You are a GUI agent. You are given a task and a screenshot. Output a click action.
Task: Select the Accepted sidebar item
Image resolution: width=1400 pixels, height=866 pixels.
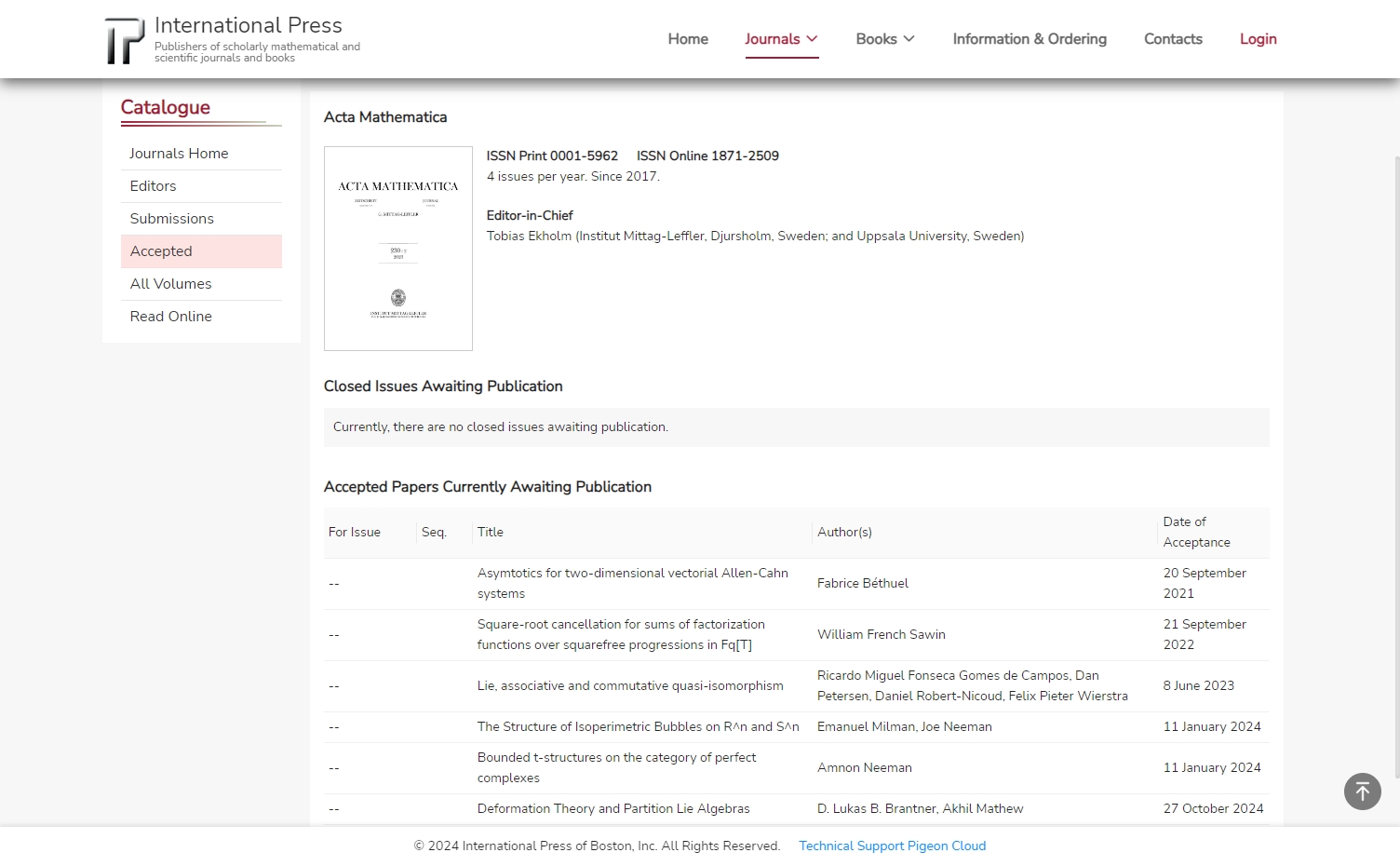pyautogui.click(x=201, y=251)
